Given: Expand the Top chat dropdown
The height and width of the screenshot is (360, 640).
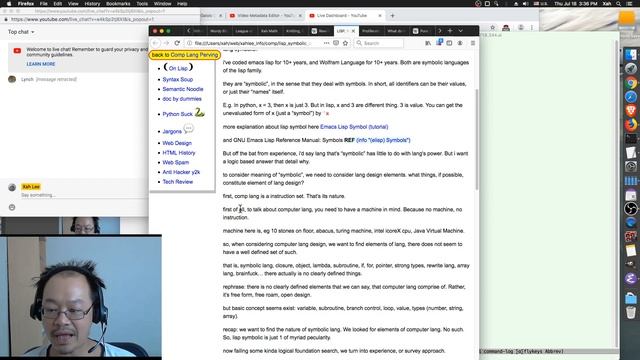Looking at the screenshot, I should point(21,32).
